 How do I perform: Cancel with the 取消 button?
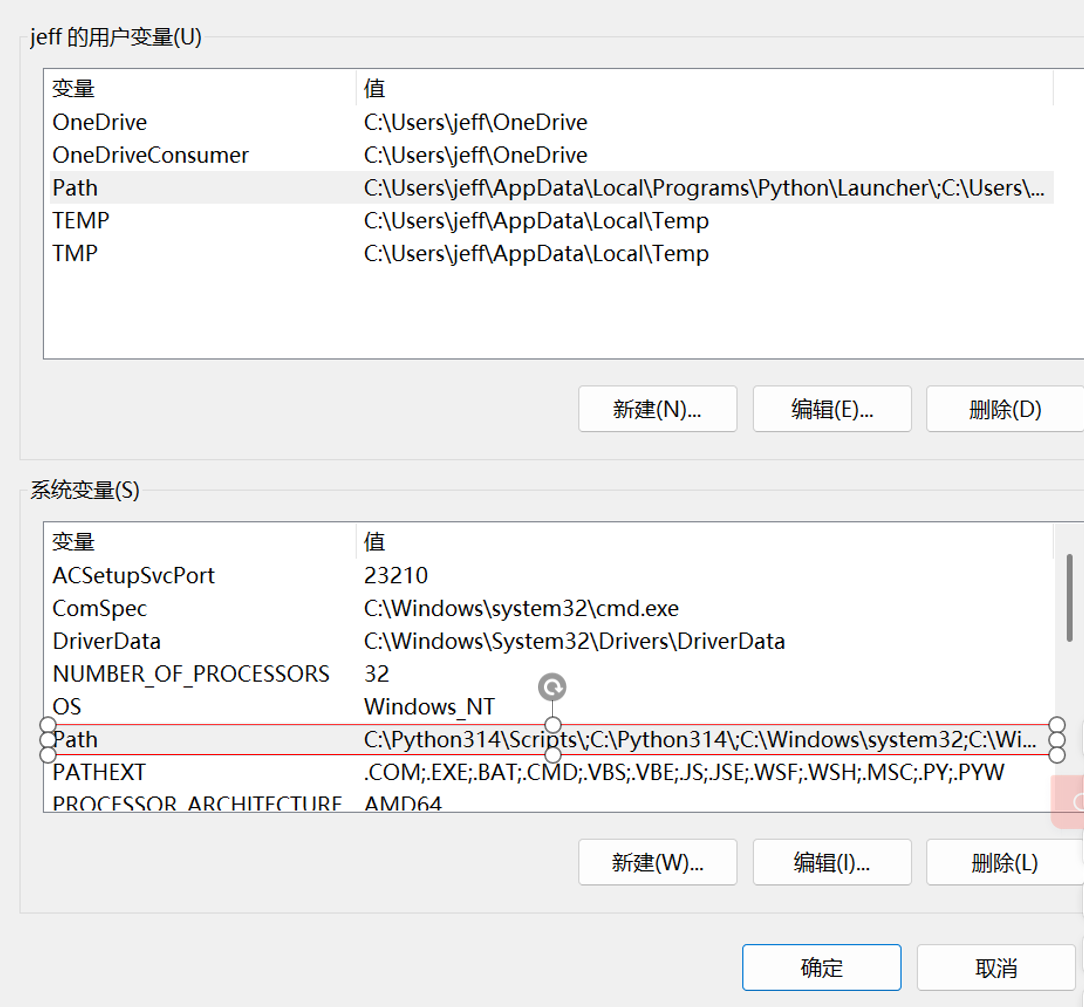pyautogui.click(x=996, y=968)
